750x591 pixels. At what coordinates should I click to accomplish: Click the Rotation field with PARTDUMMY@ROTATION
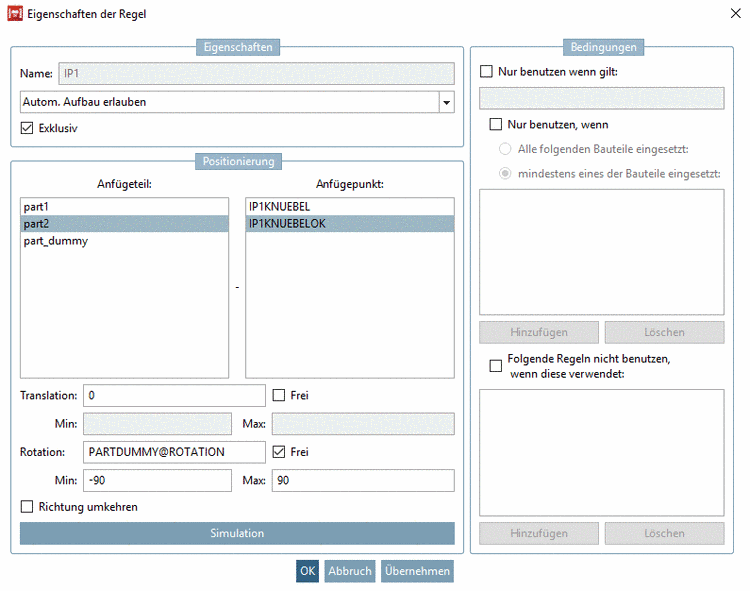tap(174, 452)
